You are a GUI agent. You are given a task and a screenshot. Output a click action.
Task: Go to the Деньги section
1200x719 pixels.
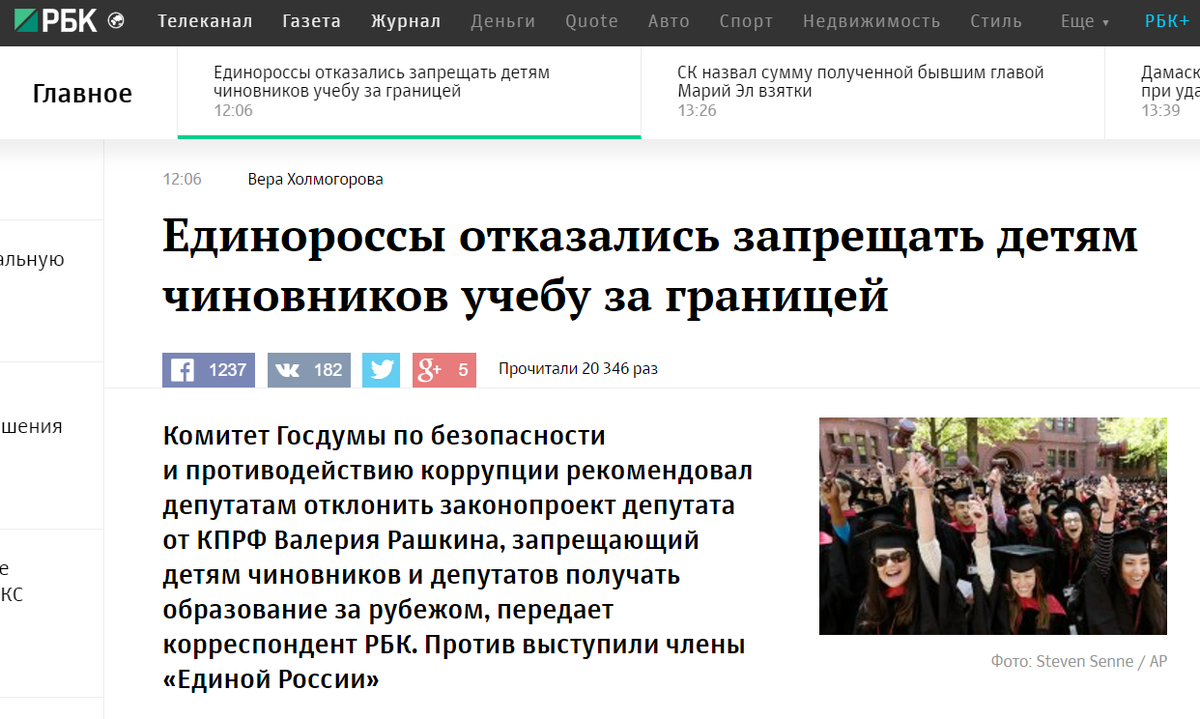(503, 20)
